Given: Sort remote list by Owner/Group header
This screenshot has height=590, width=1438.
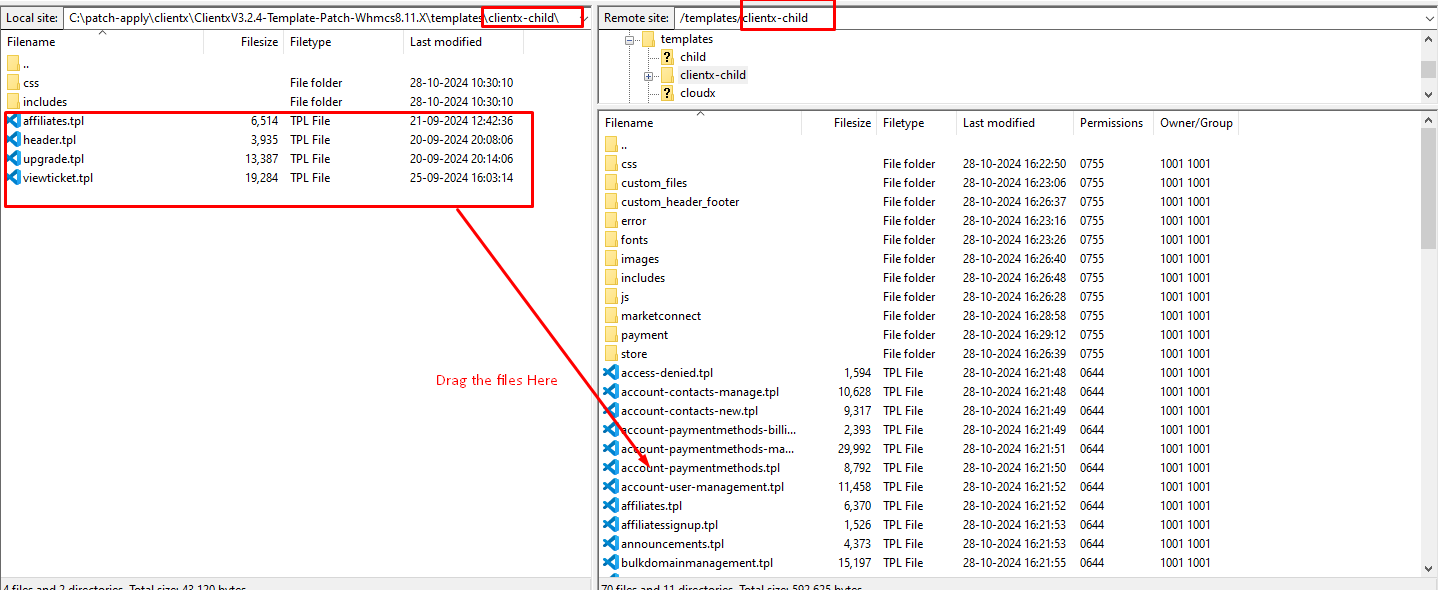Looking at the screenshot, I should tap(1196, 123).
